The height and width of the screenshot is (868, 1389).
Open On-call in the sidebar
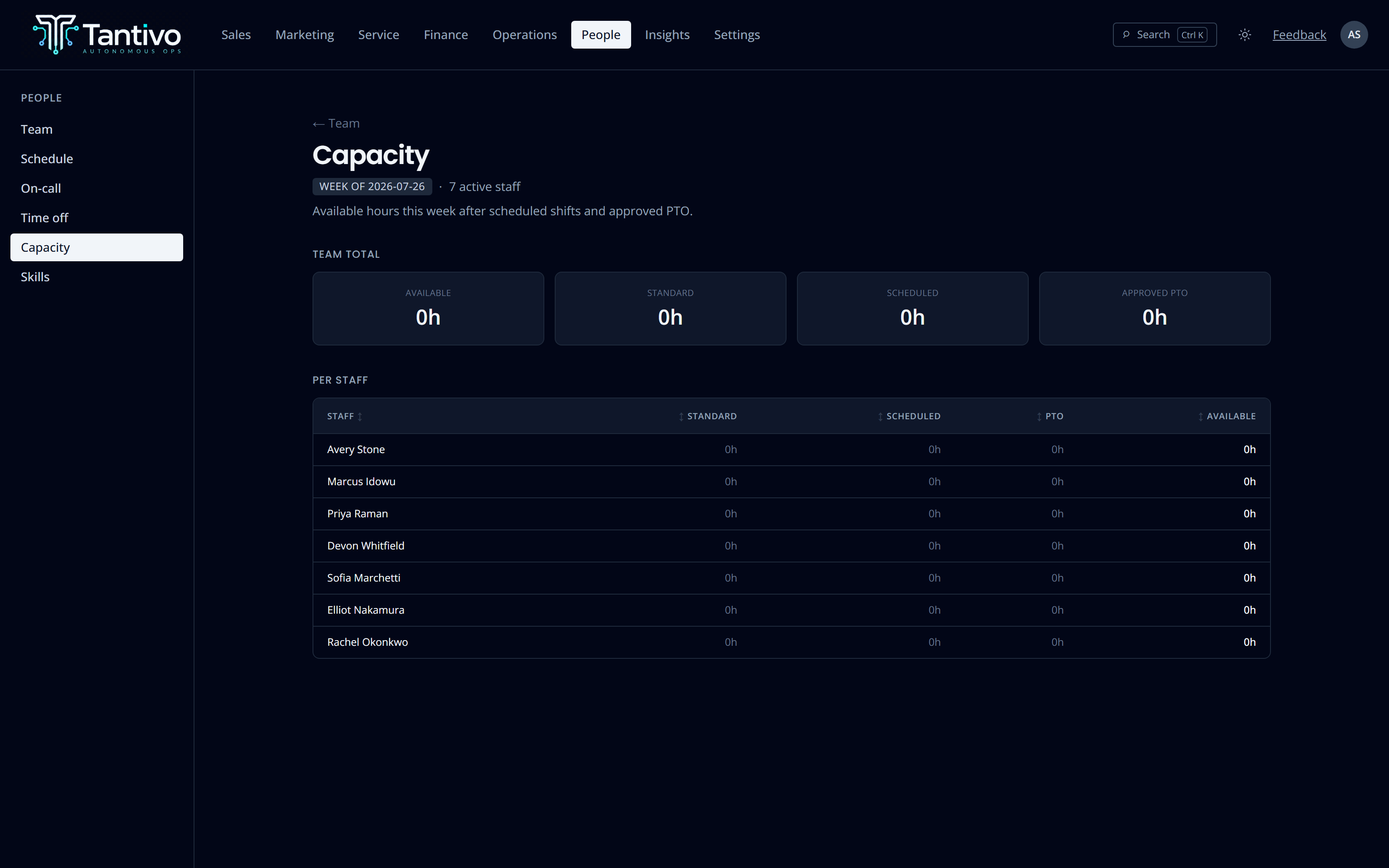click(96, 188)
